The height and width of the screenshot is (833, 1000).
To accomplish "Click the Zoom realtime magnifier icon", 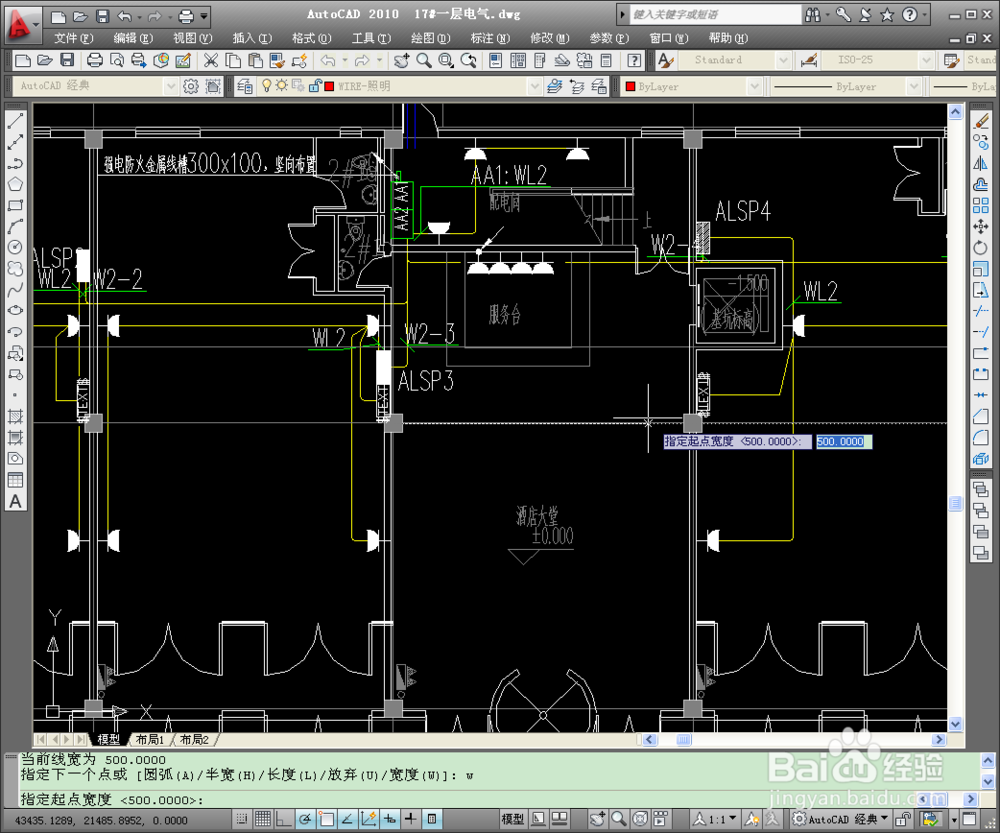I will pos(423,61).
